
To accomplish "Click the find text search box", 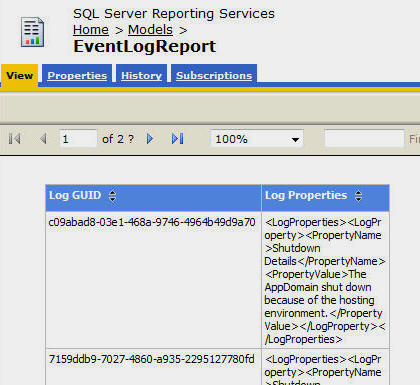I will [364, 139].
